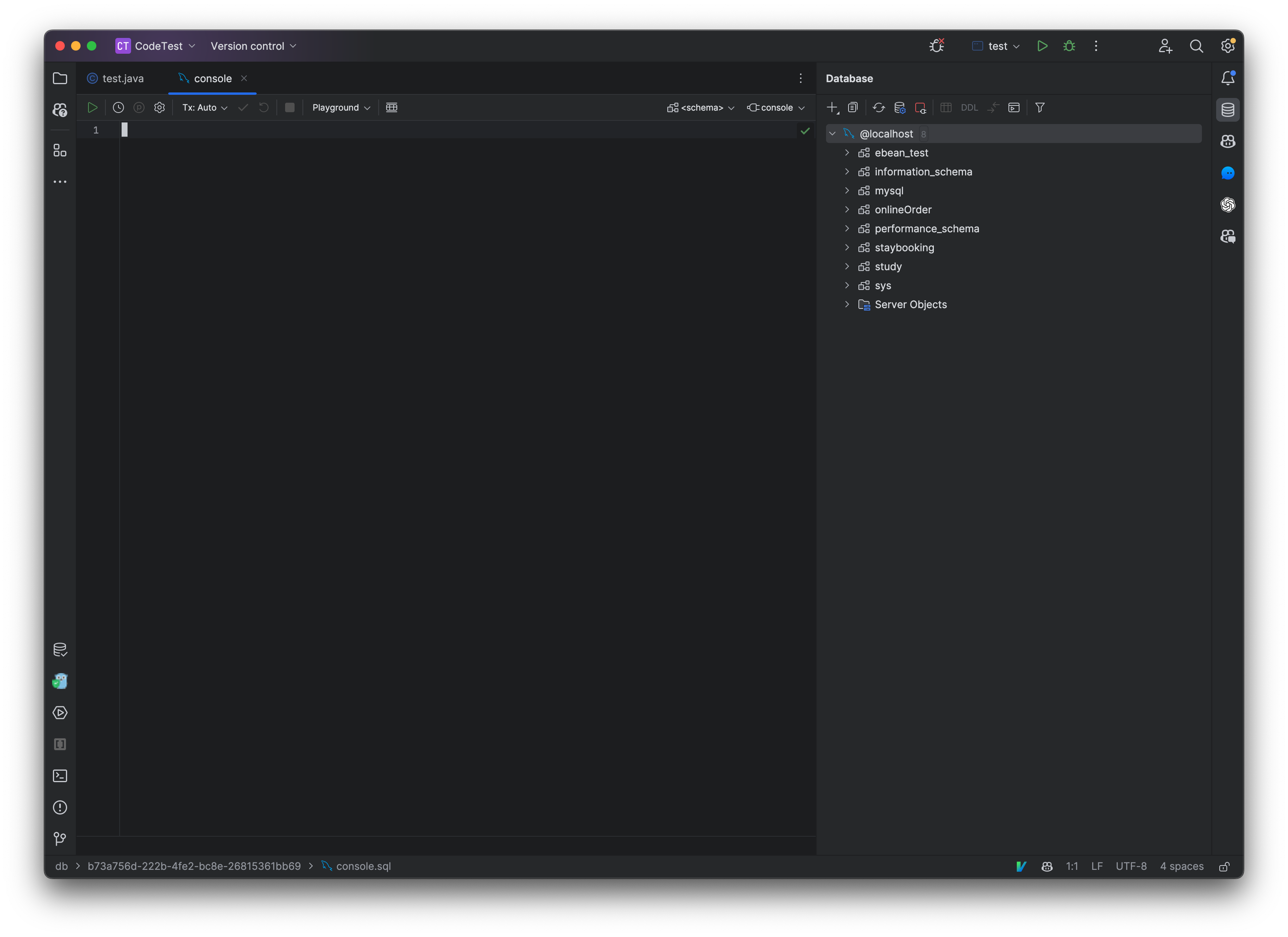Open the Terminal tool window
This screenshot has width=1288, height=937.
[60, 775]
